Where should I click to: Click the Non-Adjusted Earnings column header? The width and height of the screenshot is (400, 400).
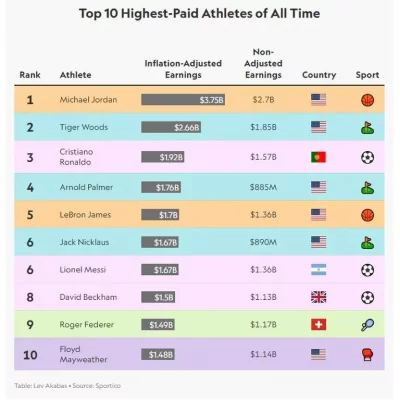click(263, 63)
